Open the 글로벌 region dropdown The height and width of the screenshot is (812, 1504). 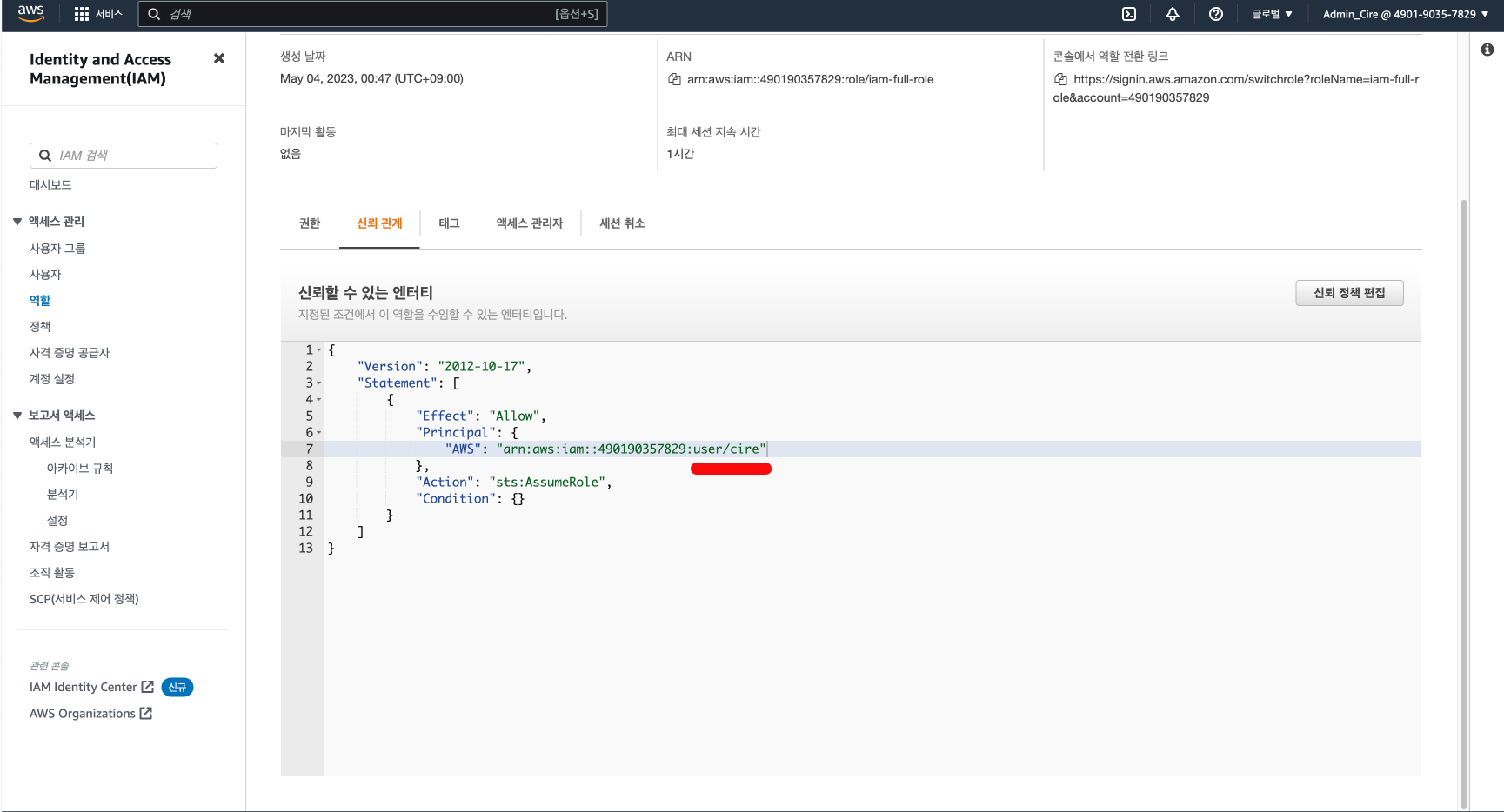(x=1273, y=14)
